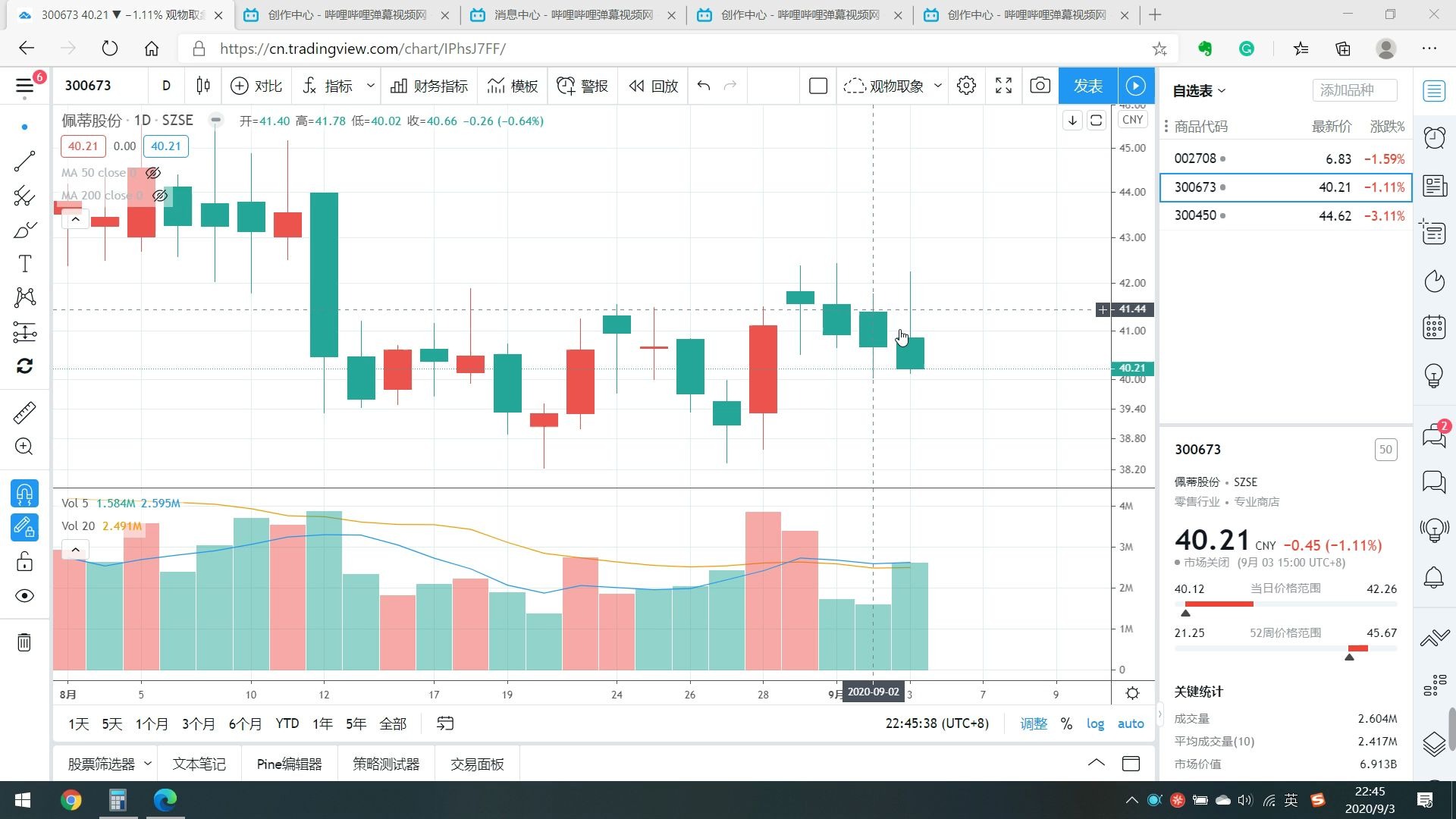The height and width of the screenshot is (819, 1456).
Task: Select the 3个月 time range
Action: (x=198, y=723)
